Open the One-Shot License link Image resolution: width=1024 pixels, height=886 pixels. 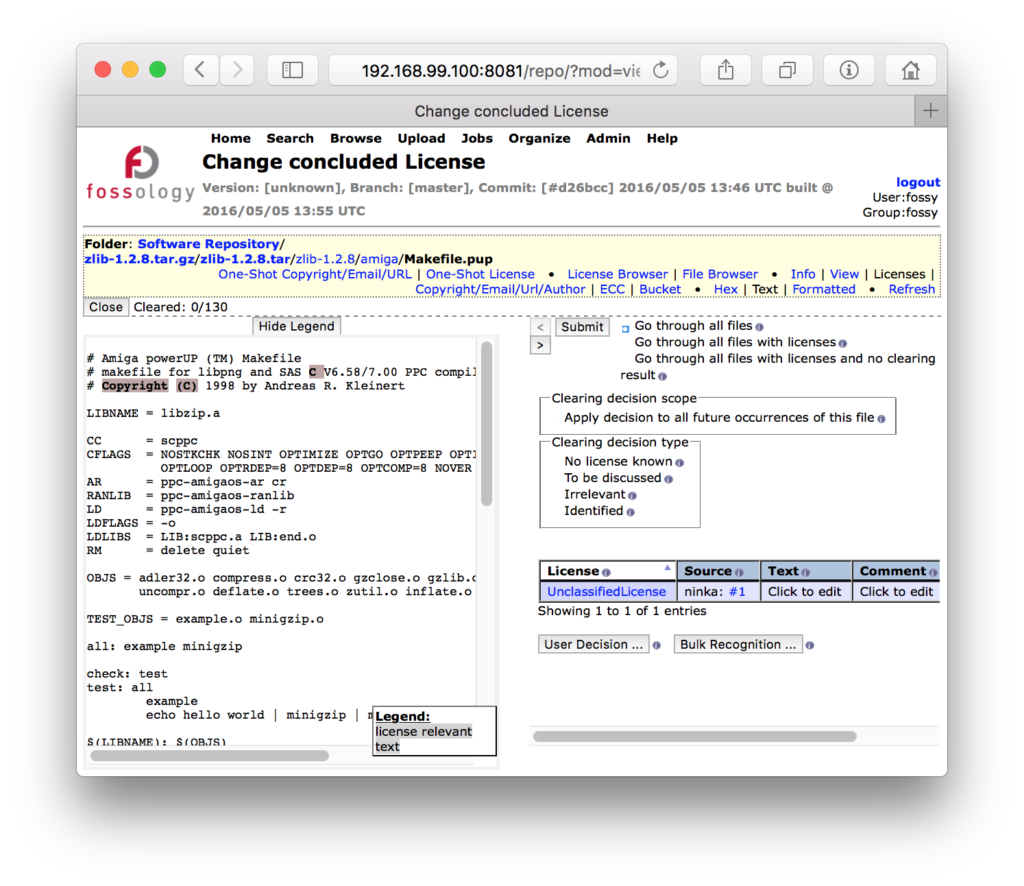pos(480,274)
